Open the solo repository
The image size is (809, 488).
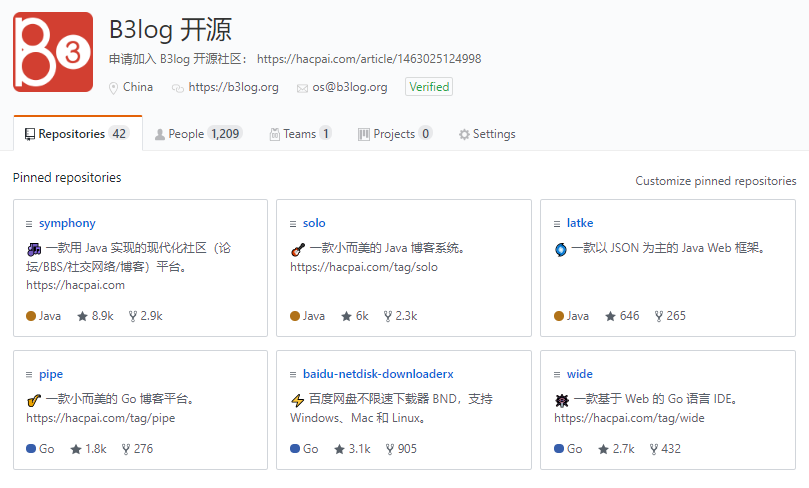point(314,223)
